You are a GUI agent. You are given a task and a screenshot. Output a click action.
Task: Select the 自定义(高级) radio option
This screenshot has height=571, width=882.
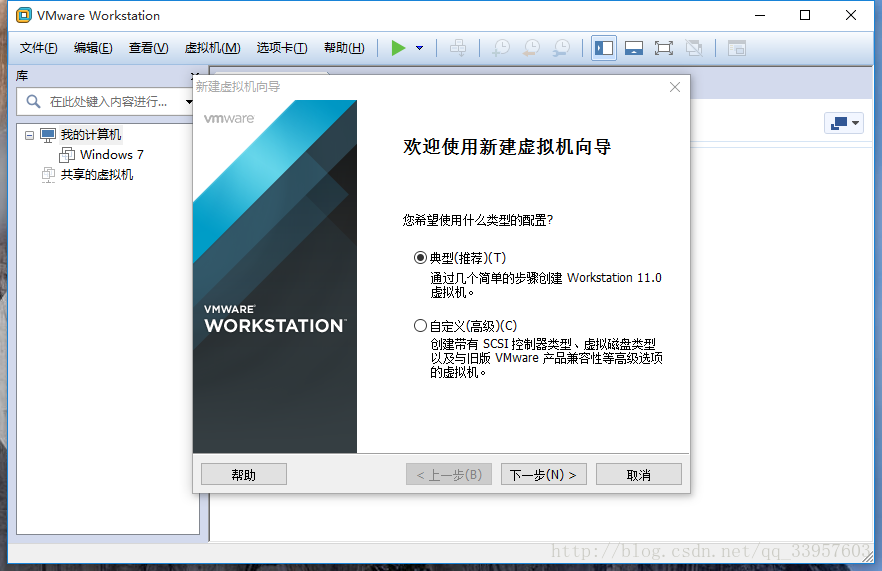click(420, 326)
